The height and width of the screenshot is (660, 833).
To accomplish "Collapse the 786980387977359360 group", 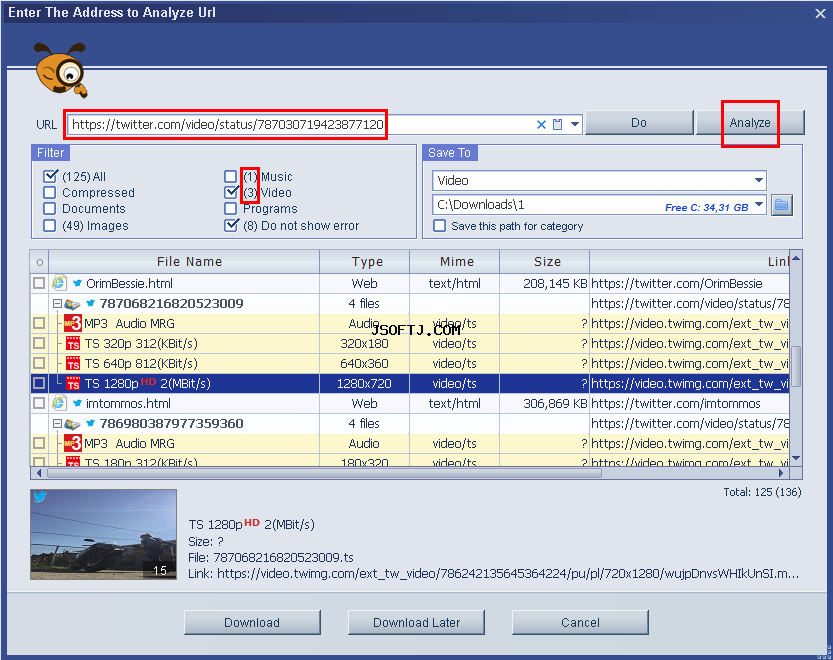I will pos(57,424).
